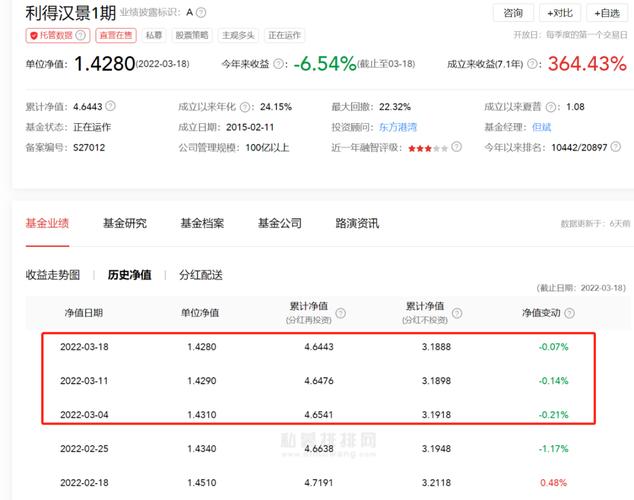
Task: Open 东方港湾 investment advisor link
Action: click(x=398, y=127)
